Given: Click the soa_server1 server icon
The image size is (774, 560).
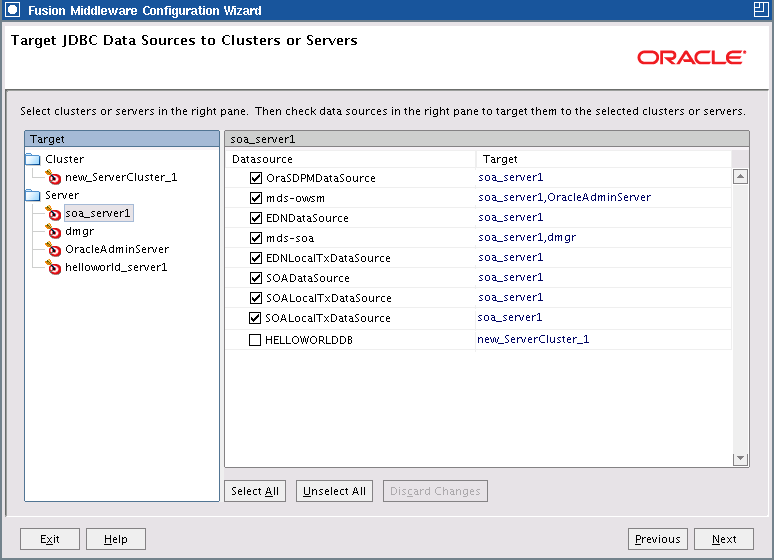Looking at the screenshot, I should click(x=53, y=213).
